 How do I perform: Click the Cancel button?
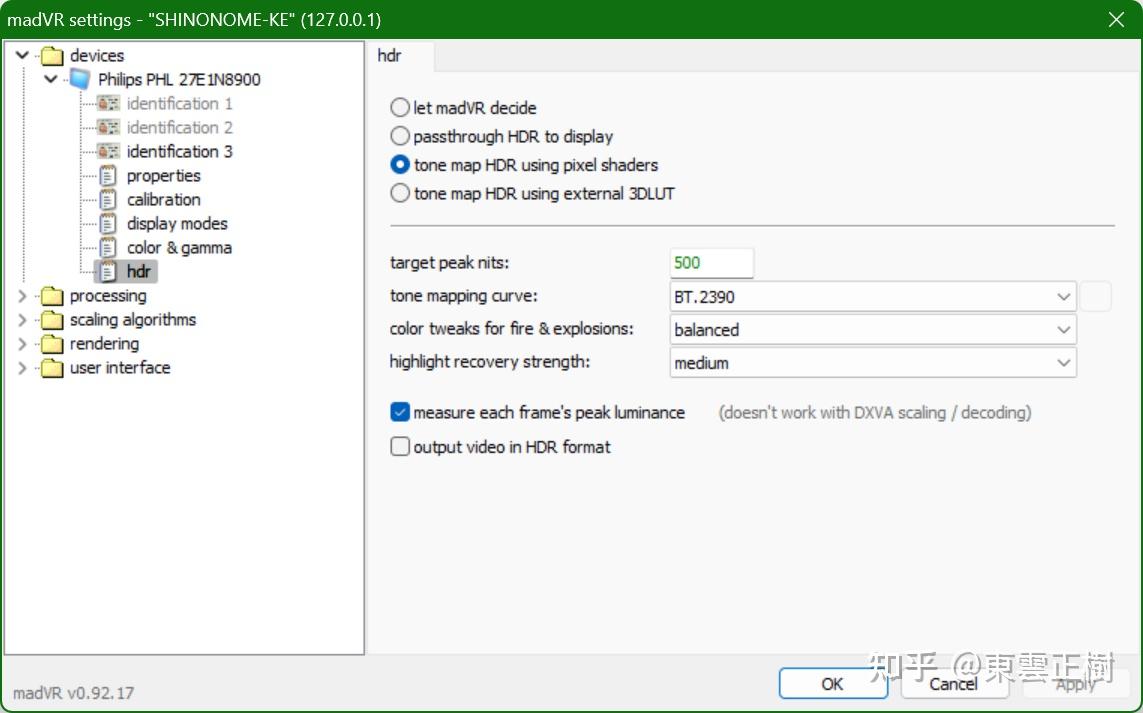point(953,684)
